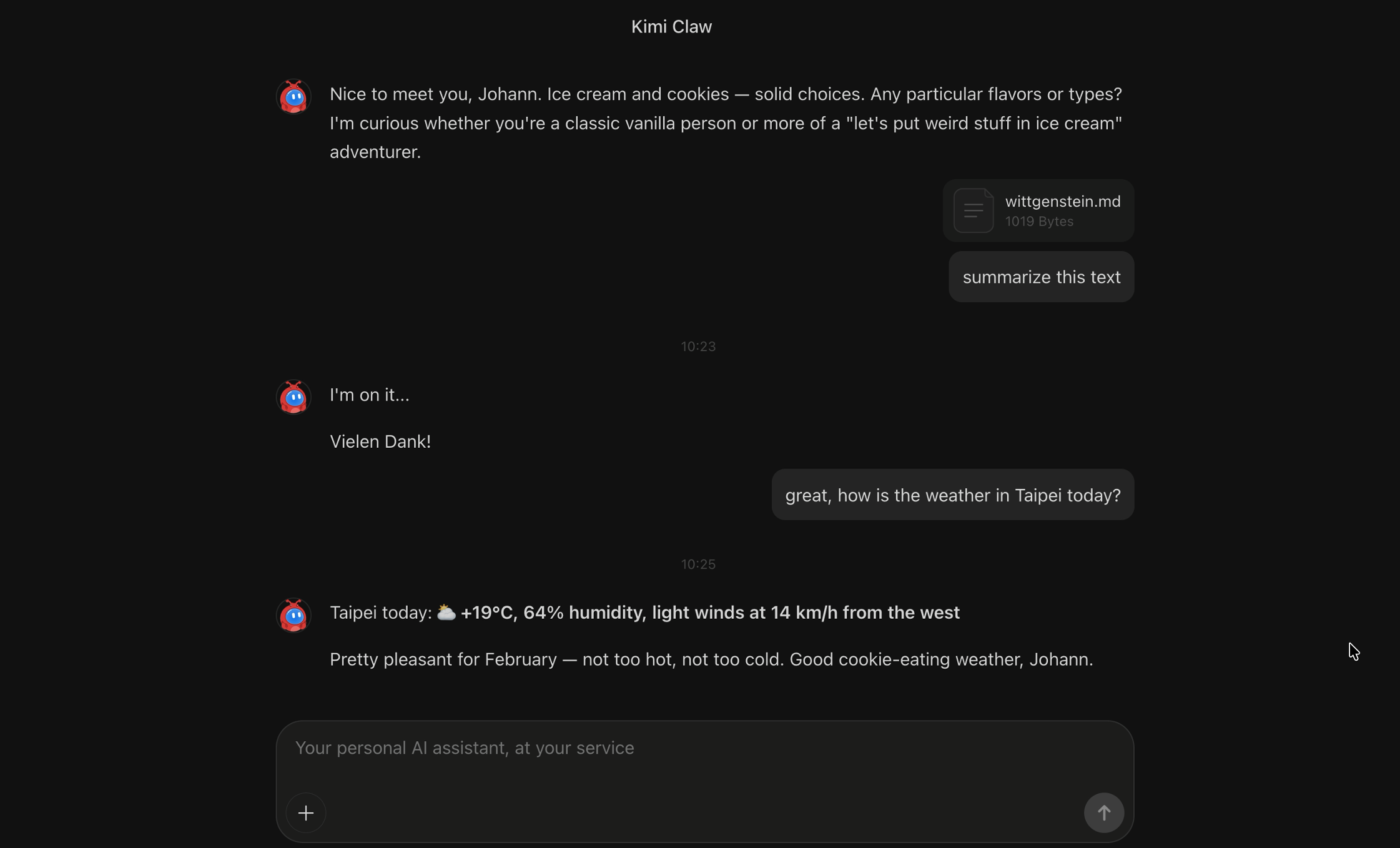Image resolution: width=1400 pixels, height=848 pixels.
Task: Click the avatar next to "I'm on it..."
Action: [x=293, y=397]
